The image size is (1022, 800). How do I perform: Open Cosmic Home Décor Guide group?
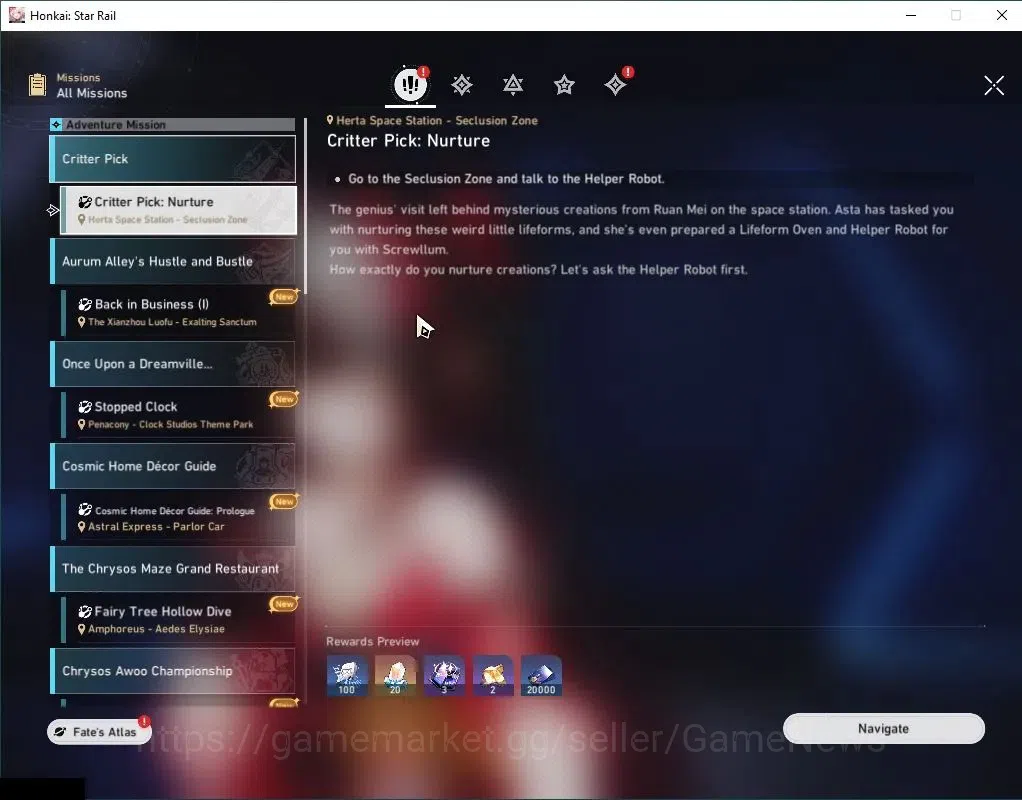tap(173, 466)
